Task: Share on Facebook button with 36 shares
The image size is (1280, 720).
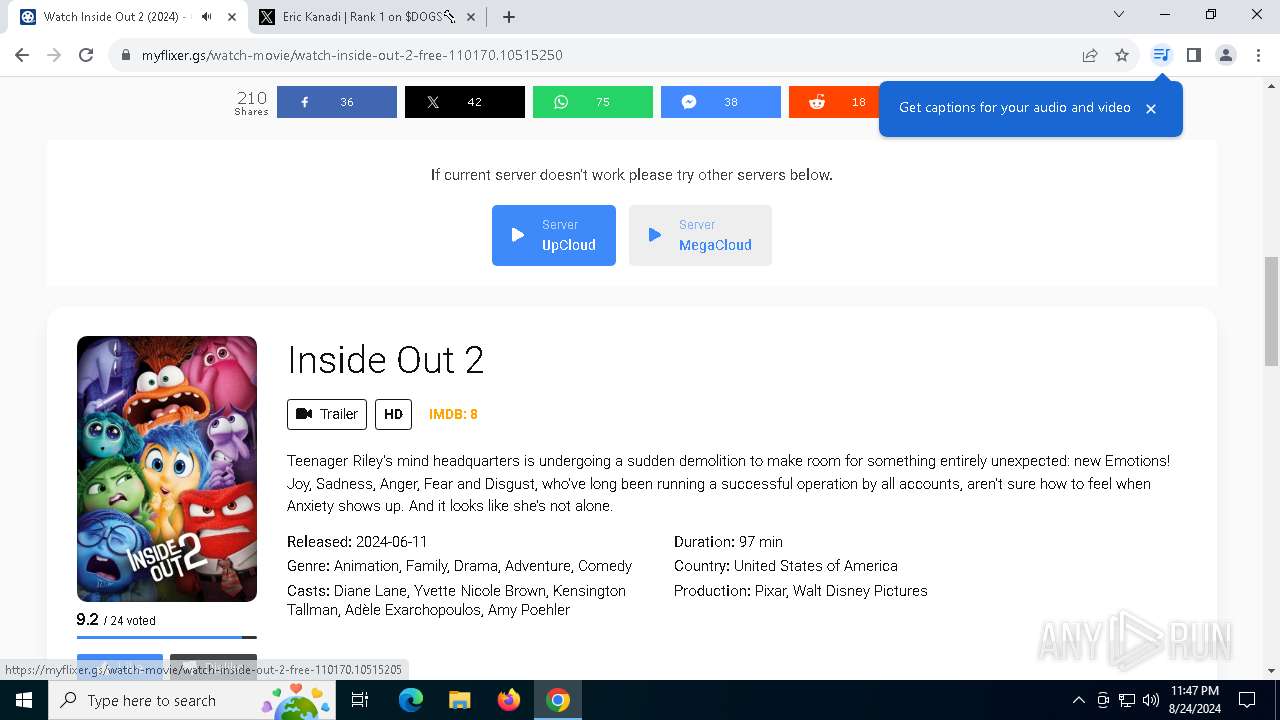Action: coord(337,102)
